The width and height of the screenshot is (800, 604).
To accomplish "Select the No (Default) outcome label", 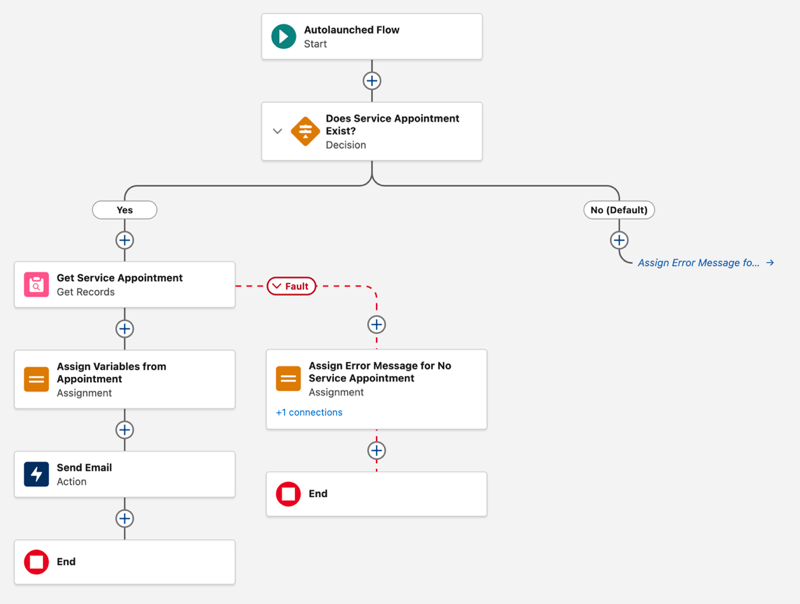I will pos(619,210).
